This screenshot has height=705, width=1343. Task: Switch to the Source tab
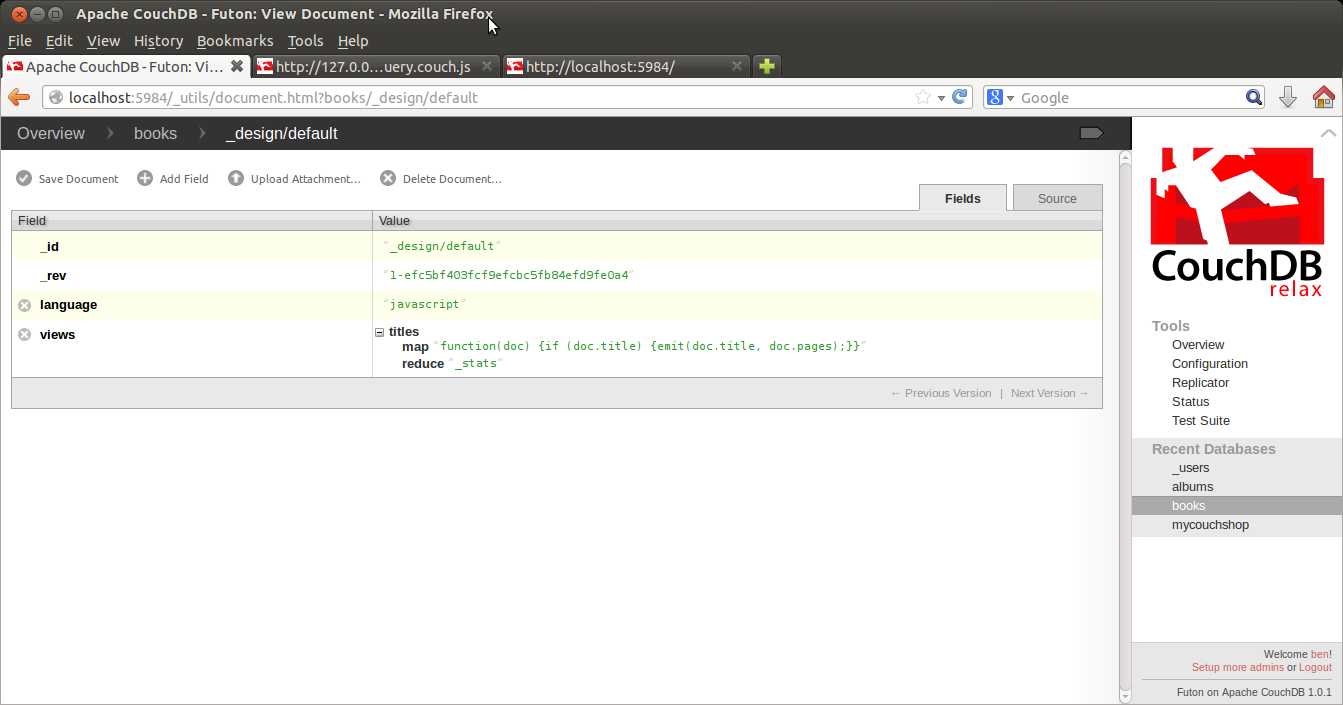point(1057,198)
